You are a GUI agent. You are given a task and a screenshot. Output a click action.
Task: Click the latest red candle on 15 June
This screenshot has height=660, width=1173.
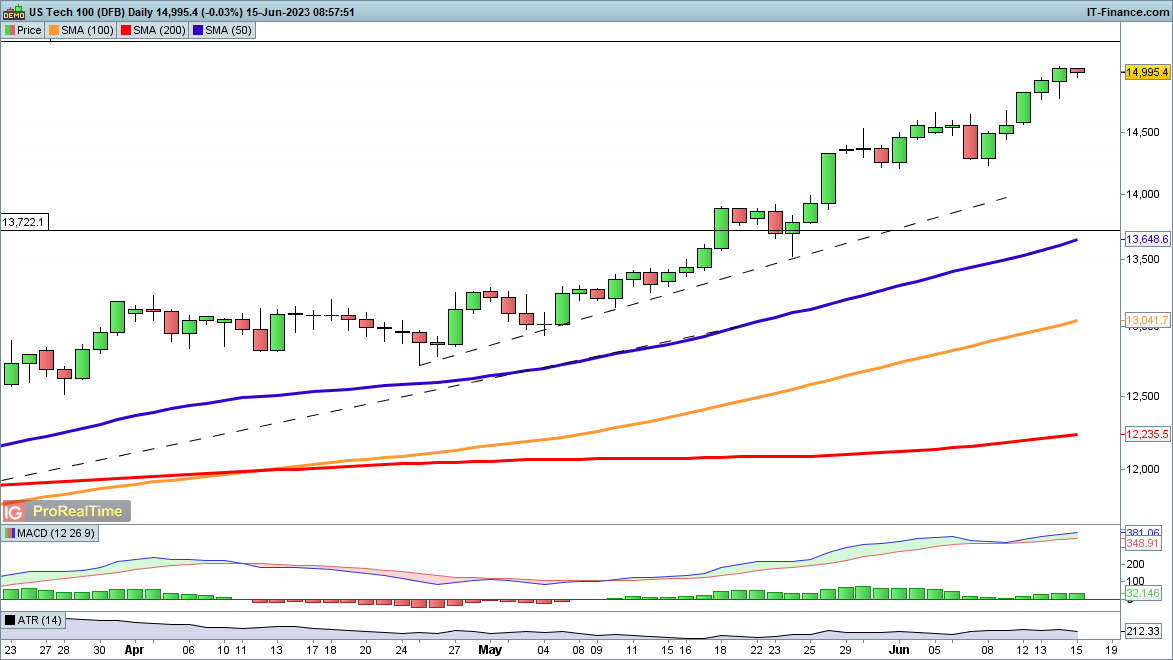(1077, 70)
